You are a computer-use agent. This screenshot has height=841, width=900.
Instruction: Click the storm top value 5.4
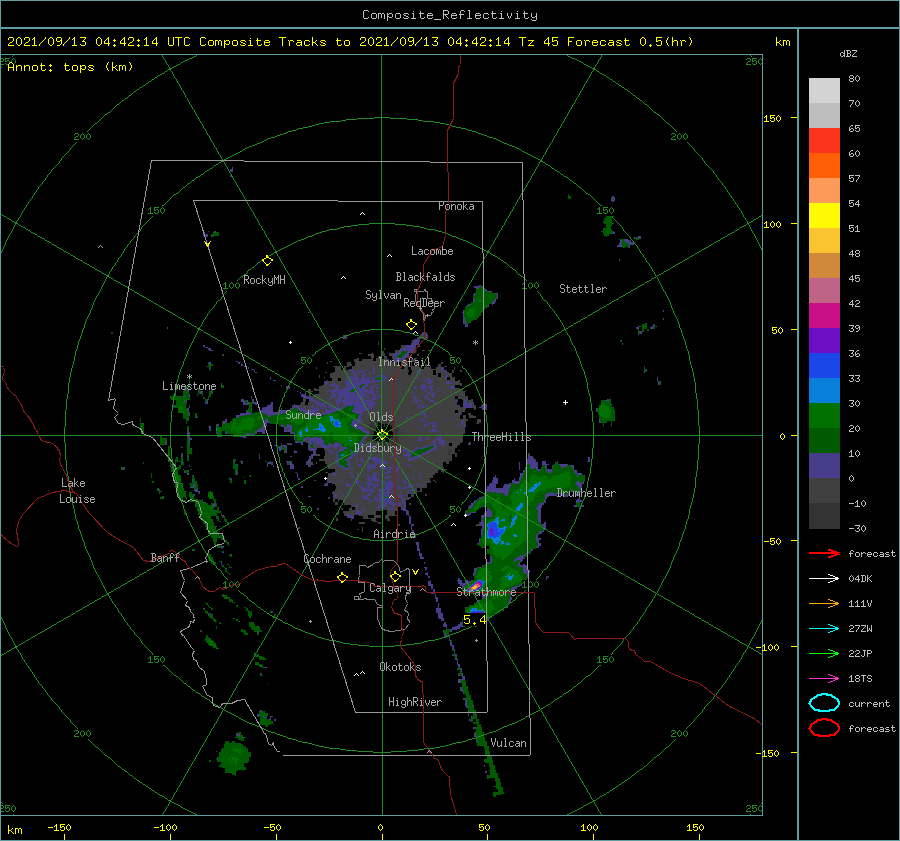click(475, 619)
